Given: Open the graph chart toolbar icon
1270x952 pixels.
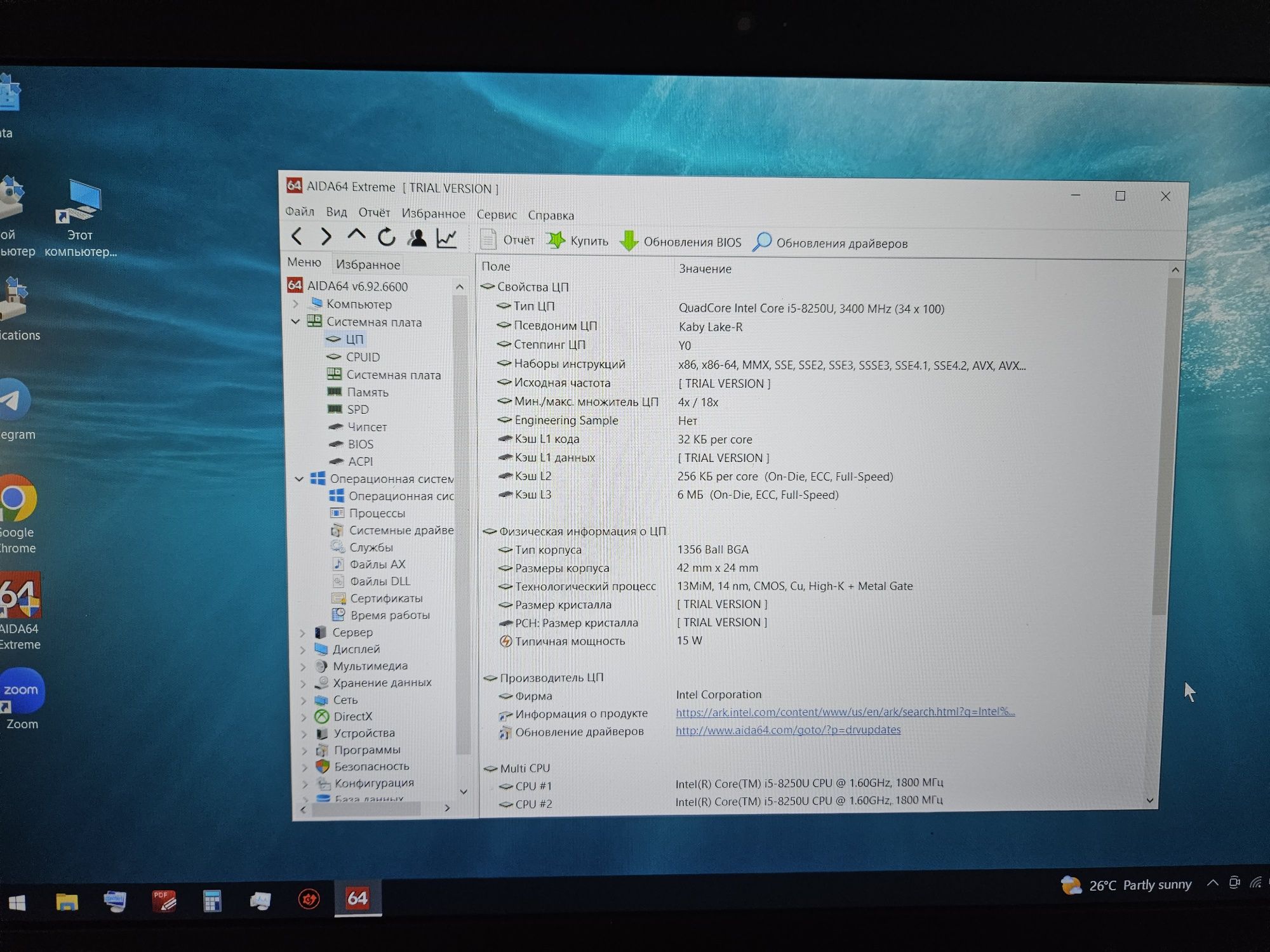Looking at the screenshot, I should click(x=446, y=239).
